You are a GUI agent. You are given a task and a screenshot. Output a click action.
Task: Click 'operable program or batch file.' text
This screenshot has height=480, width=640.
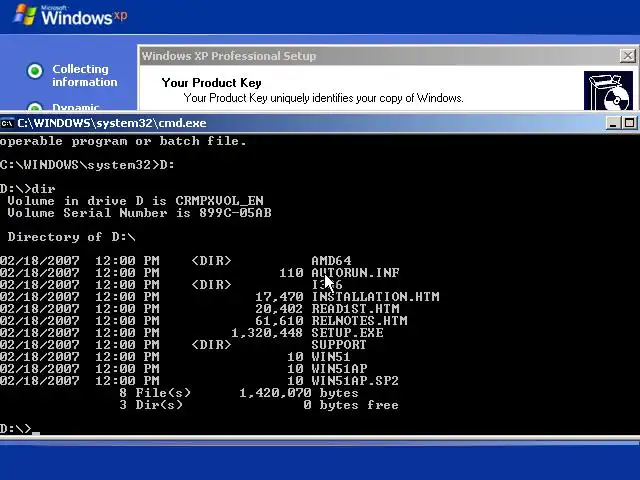[x=123, y=142]
